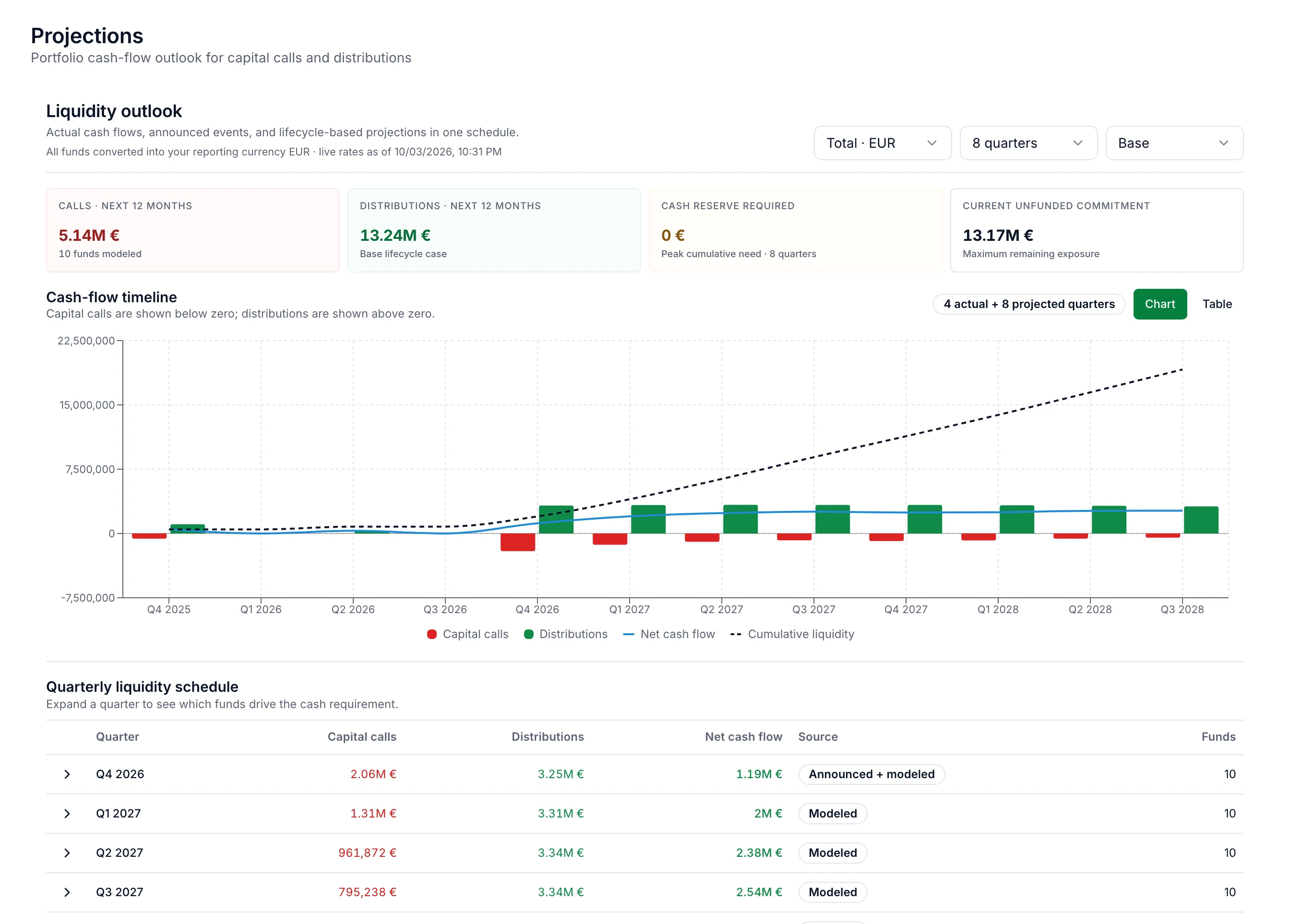The width and height of the screenshot is (1290, 924).
Task: Switch to the Table view
Action: point(1217,304)
